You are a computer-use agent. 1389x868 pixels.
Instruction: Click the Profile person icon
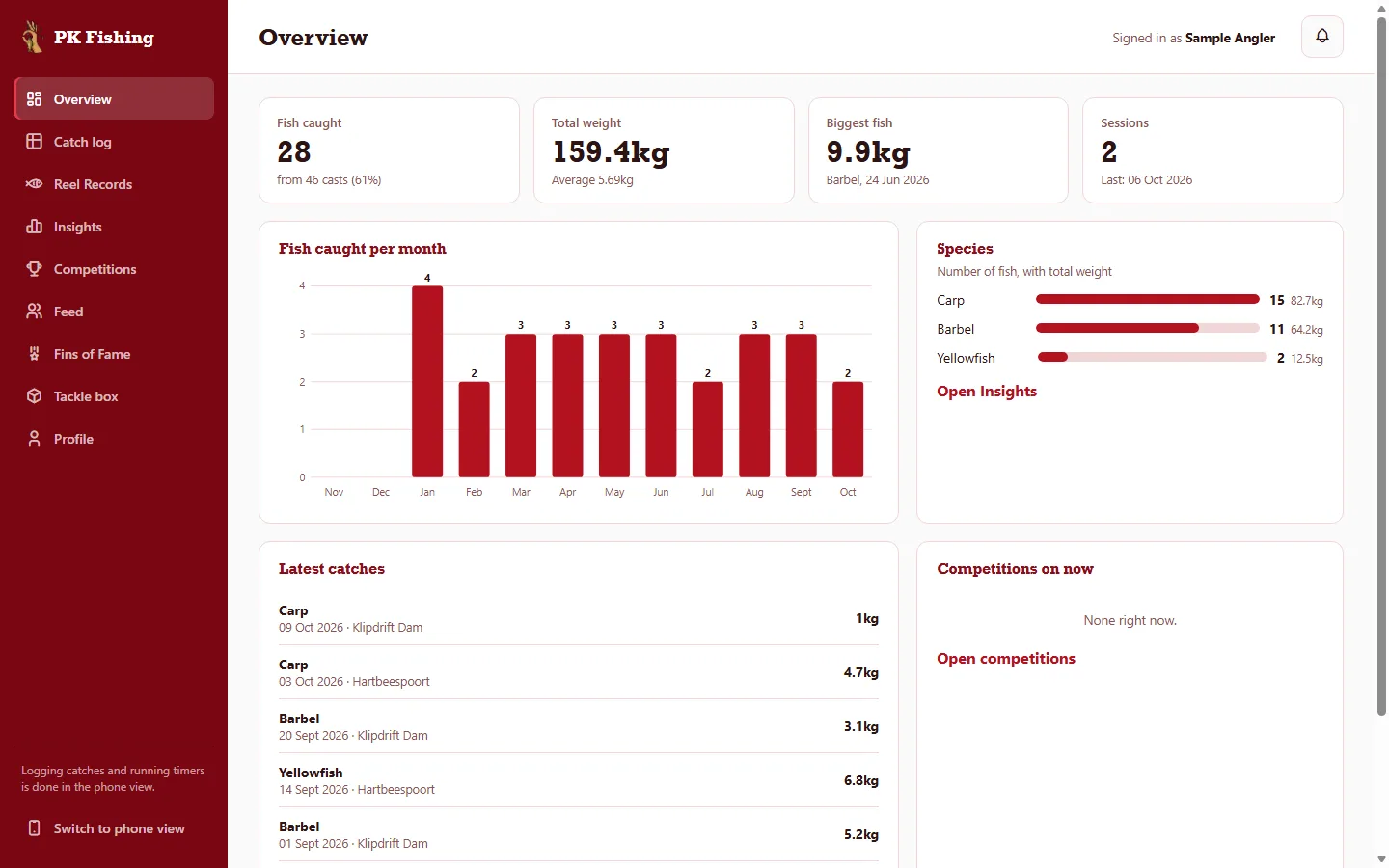[35, 439]
